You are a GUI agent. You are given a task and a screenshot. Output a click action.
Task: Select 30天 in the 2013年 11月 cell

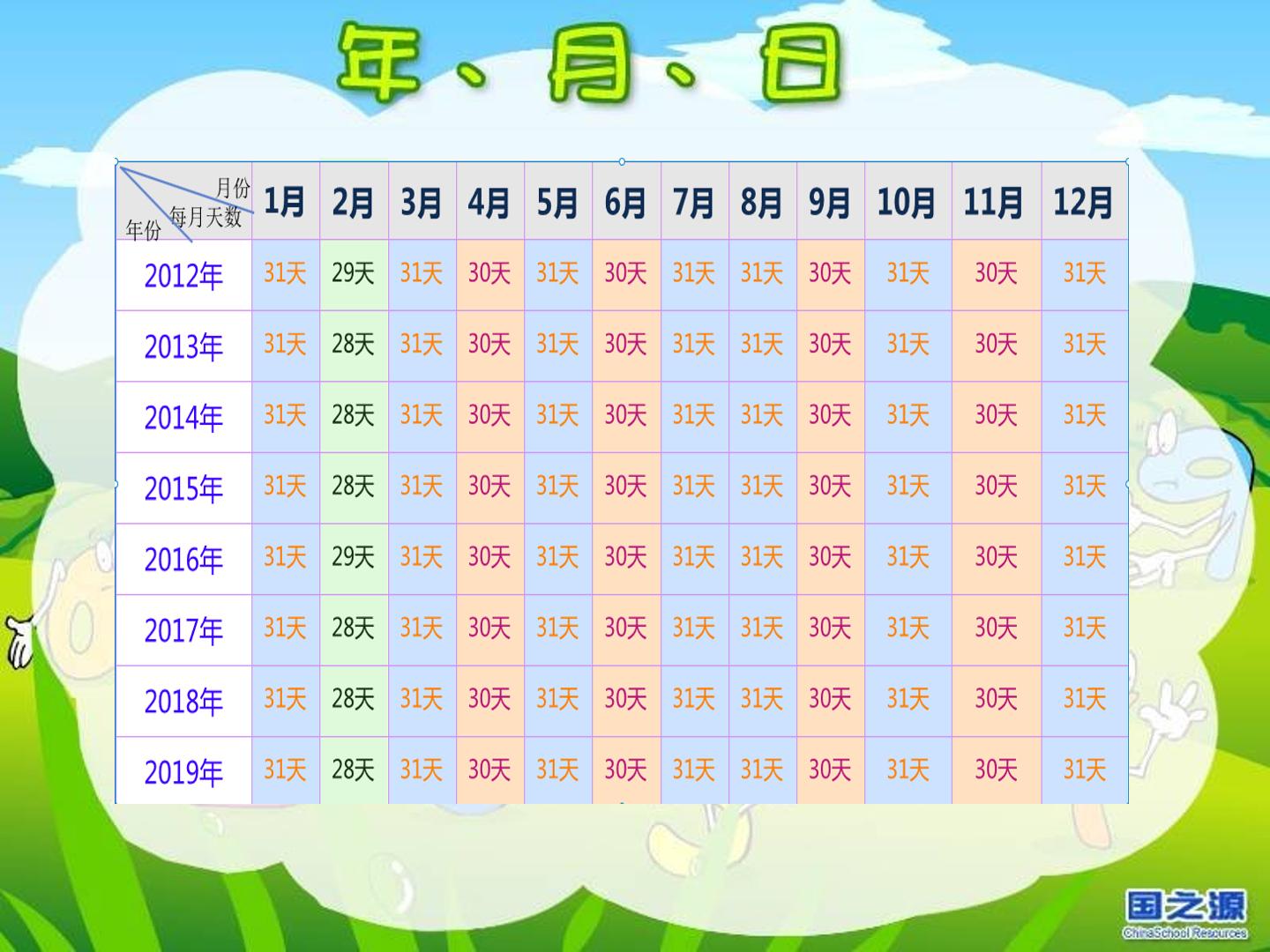click(996, 344)
